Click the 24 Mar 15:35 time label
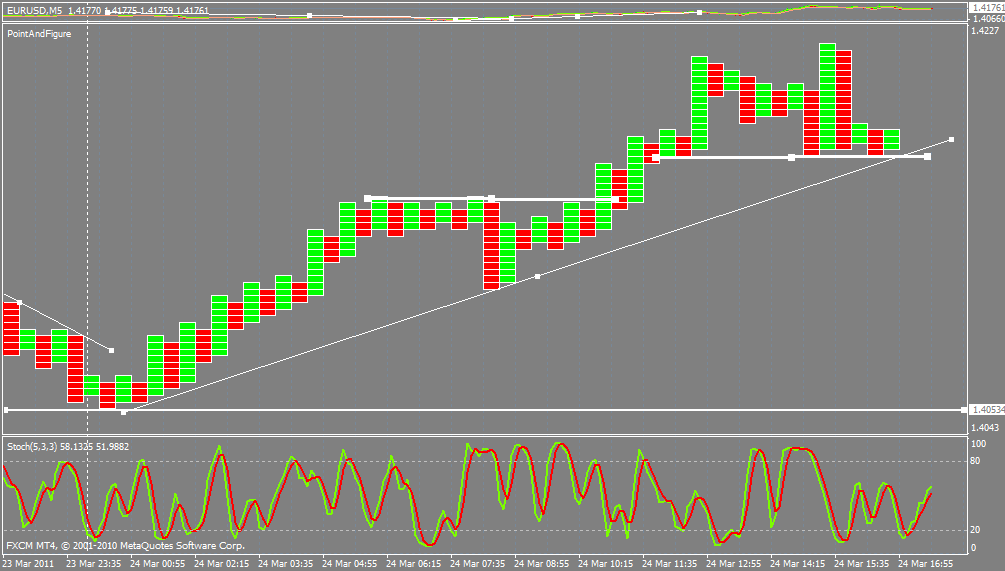This screenshot has height=571, width=1005. [x=863, y=564]
